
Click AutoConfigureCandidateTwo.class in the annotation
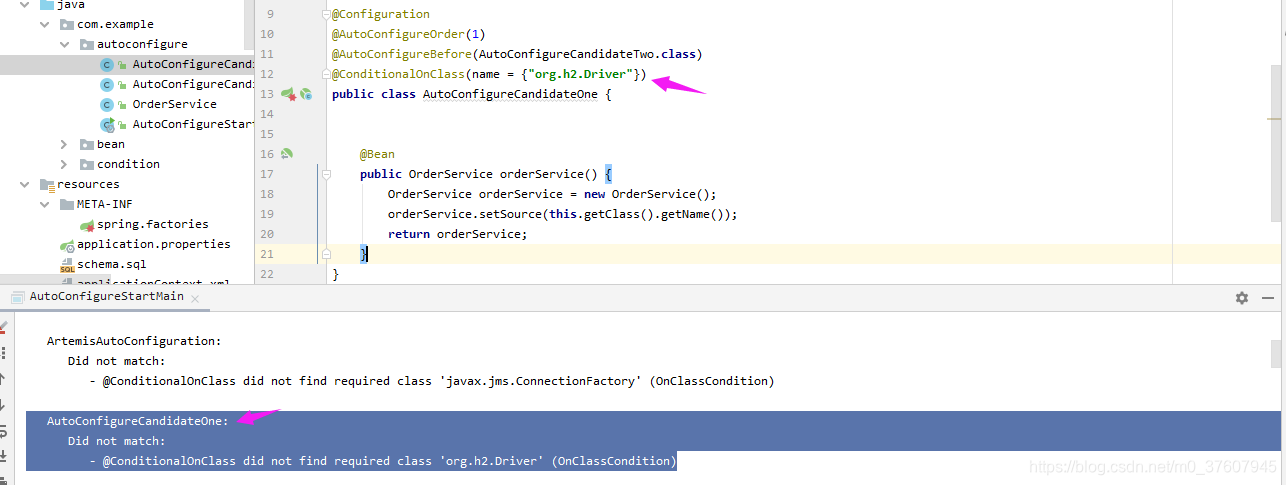[x=588, y=54]
